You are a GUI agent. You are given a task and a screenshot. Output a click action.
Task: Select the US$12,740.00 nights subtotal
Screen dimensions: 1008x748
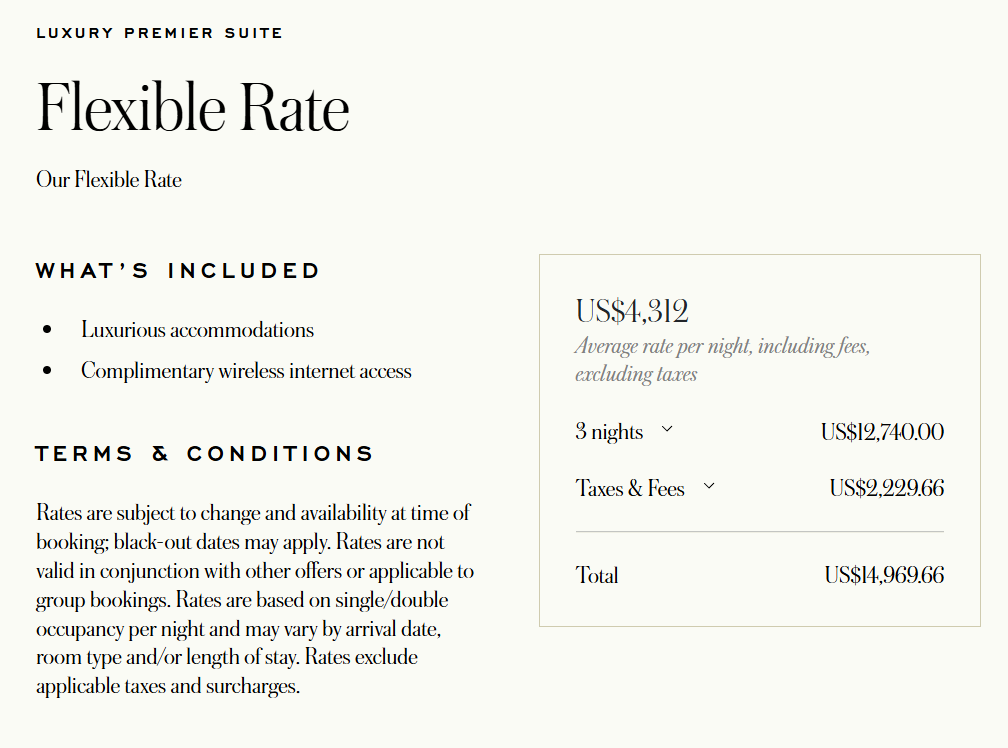click(x=882, y=432)
